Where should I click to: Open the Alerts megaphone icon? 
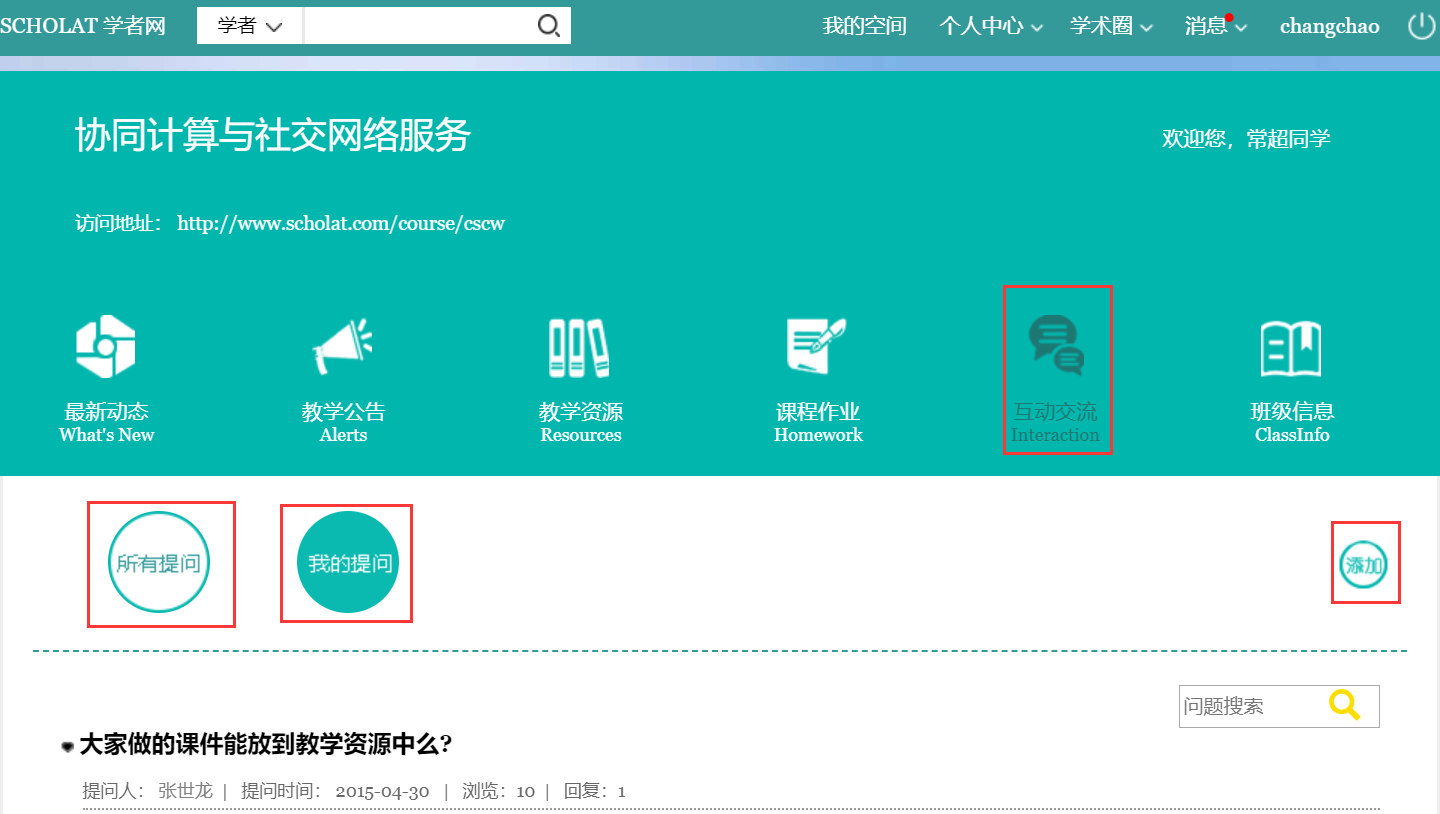click(343, 347)
